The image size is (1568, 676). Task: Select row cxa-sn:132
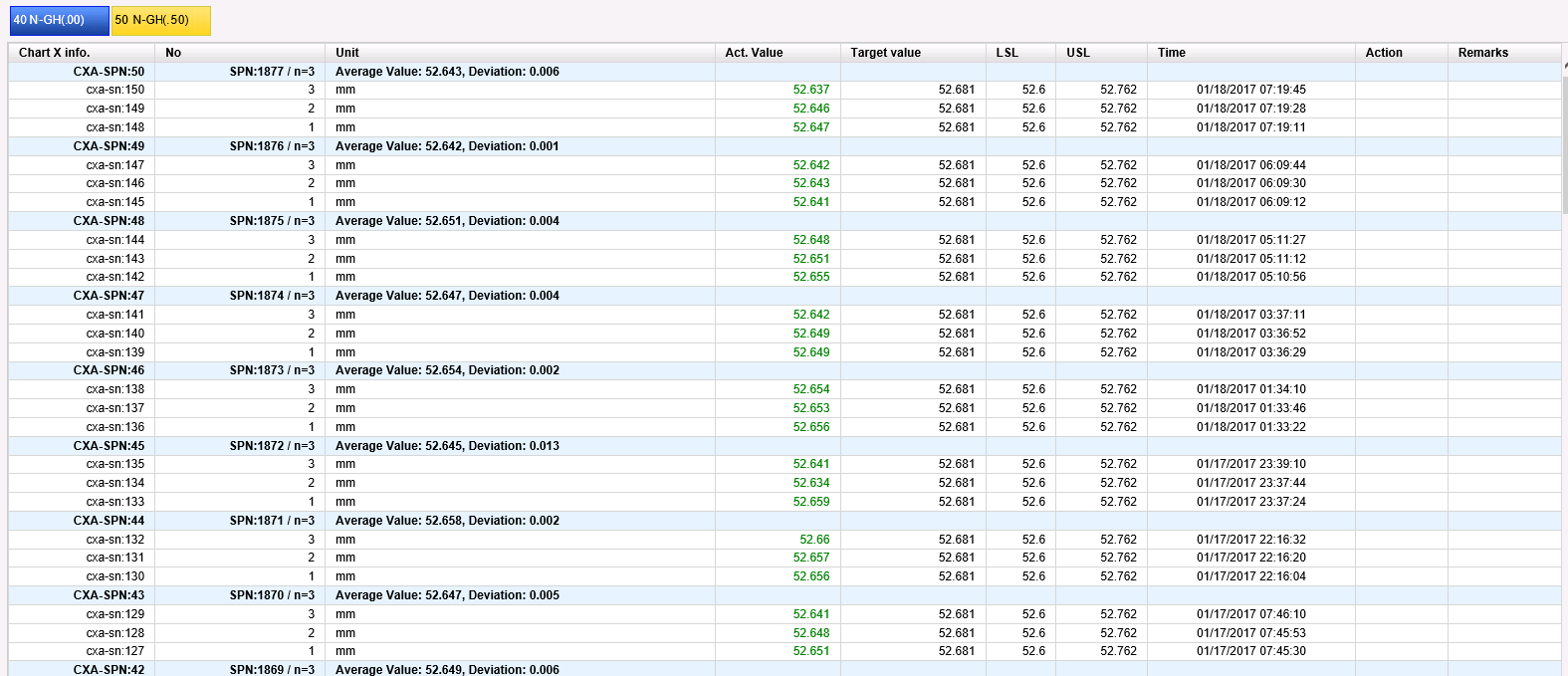[784, 540]
